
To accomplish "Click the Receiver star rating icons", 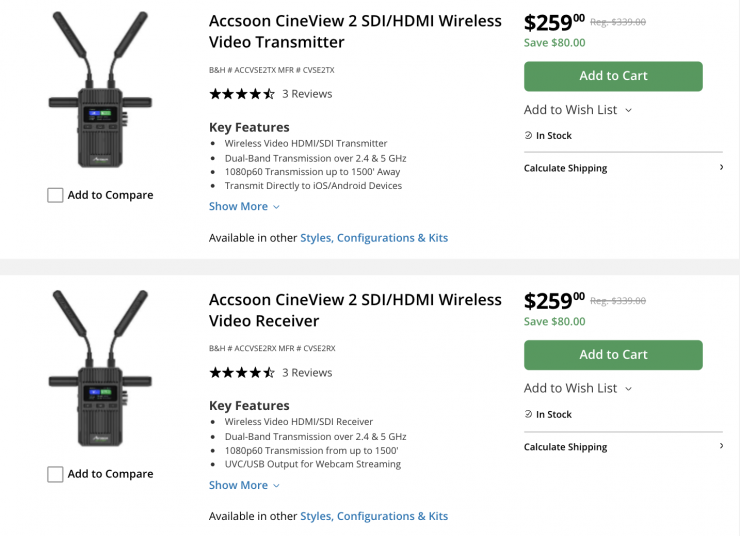I will click(x=241, y=373).
